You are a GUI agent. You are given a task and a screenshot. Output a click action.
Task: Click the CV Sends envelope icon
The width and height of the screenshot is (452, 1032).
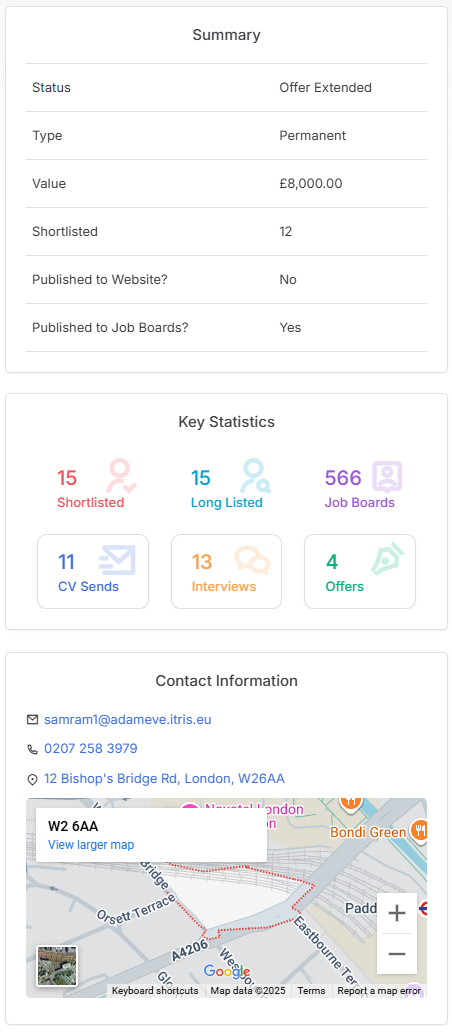pos(117,560)
